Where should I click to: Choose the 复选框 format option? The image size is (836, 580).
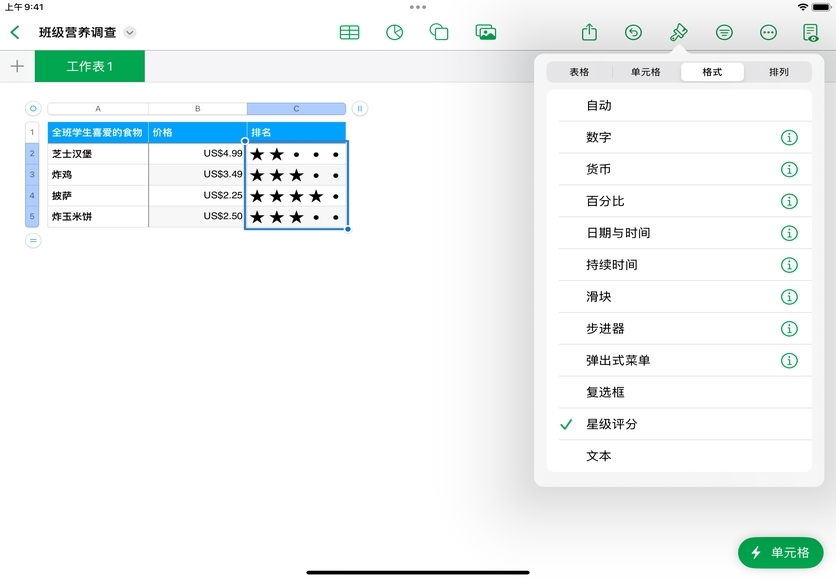click(605, 392)
